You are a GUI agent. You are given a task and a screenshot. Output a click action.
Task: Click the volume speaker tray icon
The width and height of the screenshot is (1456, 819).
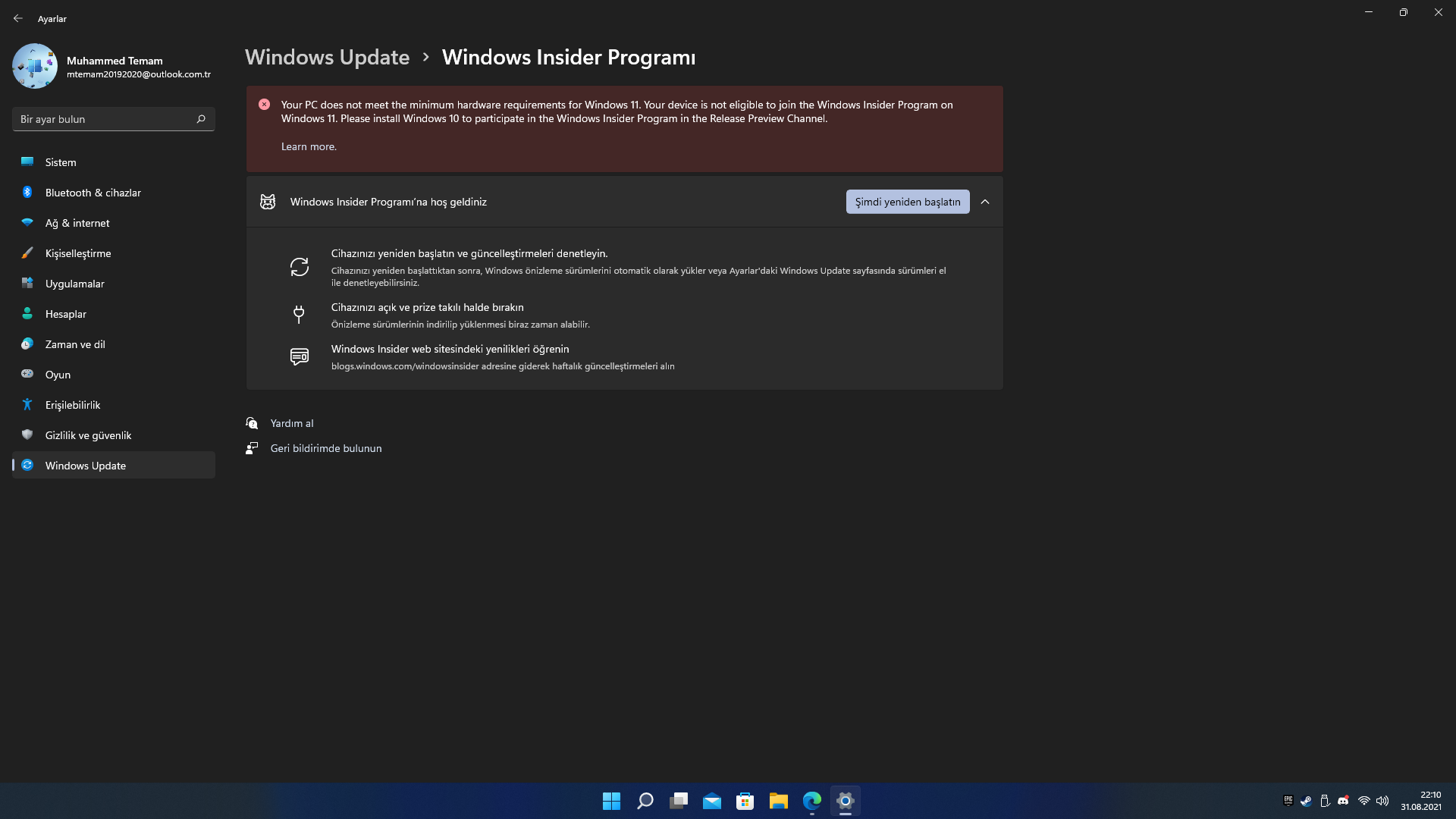pyautogui.click(x=1382, y=801)
